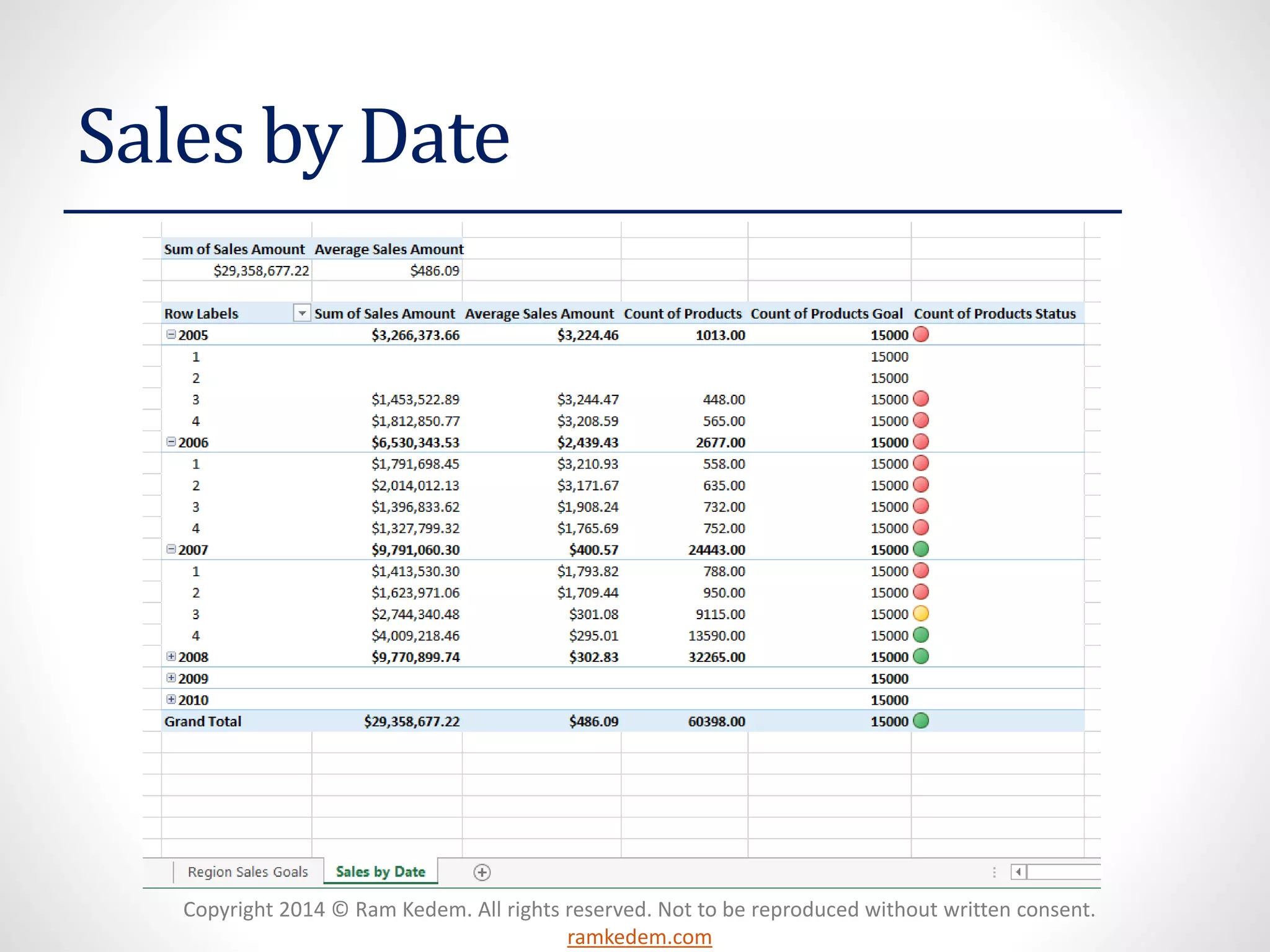Viewport: 1270px width, 952px height.
Task: Click the red status icon for 2005
Action: coord(921,335)
